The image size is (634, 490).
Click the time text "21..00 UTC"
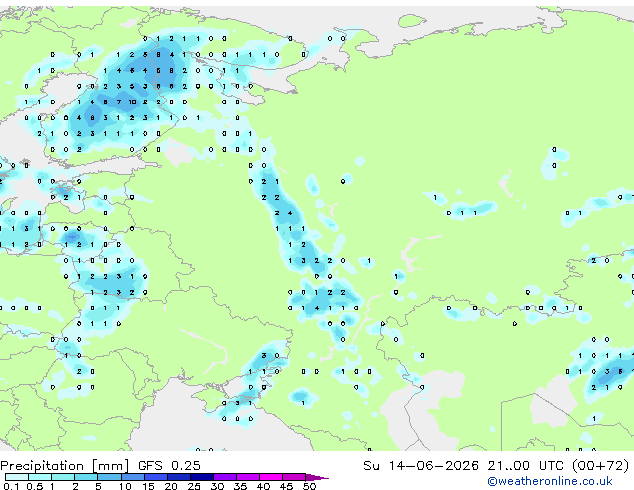pos(525,466)
